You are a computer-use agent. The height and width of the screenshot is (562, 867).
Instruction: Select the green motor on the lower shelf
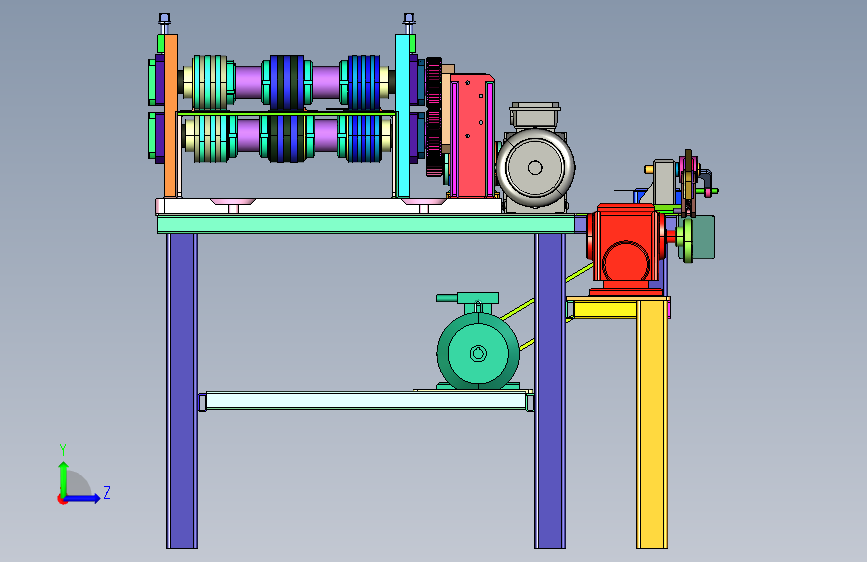click(478, 352)
